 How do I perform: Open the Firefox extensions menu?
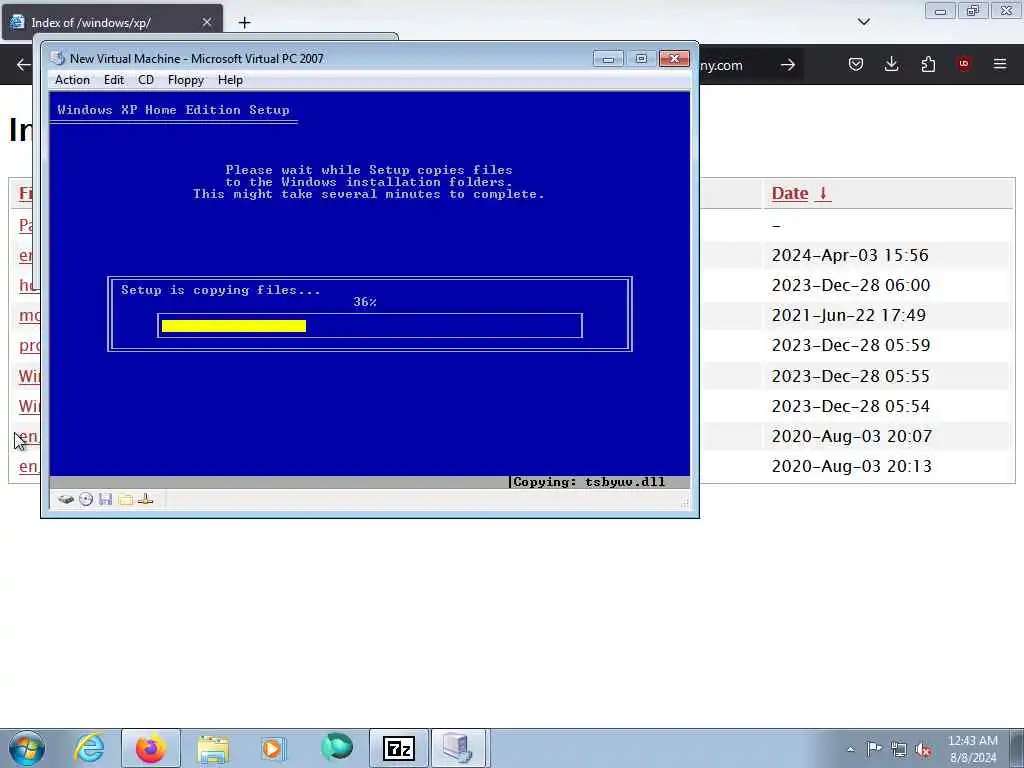pyautogui.click(x=928, y=64)
